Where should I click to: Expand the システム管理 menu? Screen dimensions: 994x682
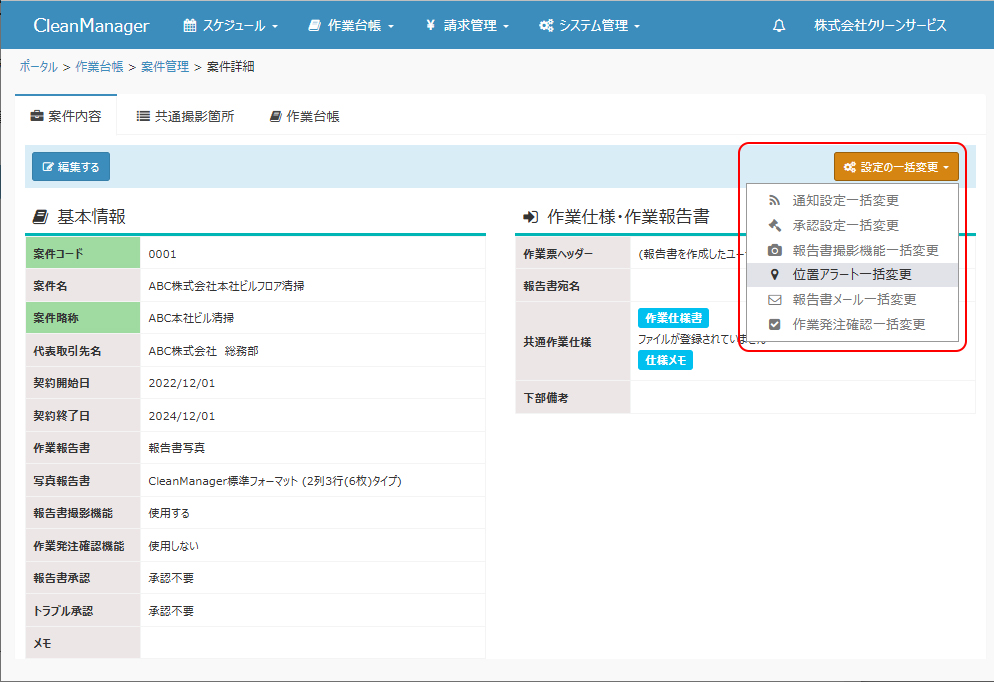tap(589, 26)
